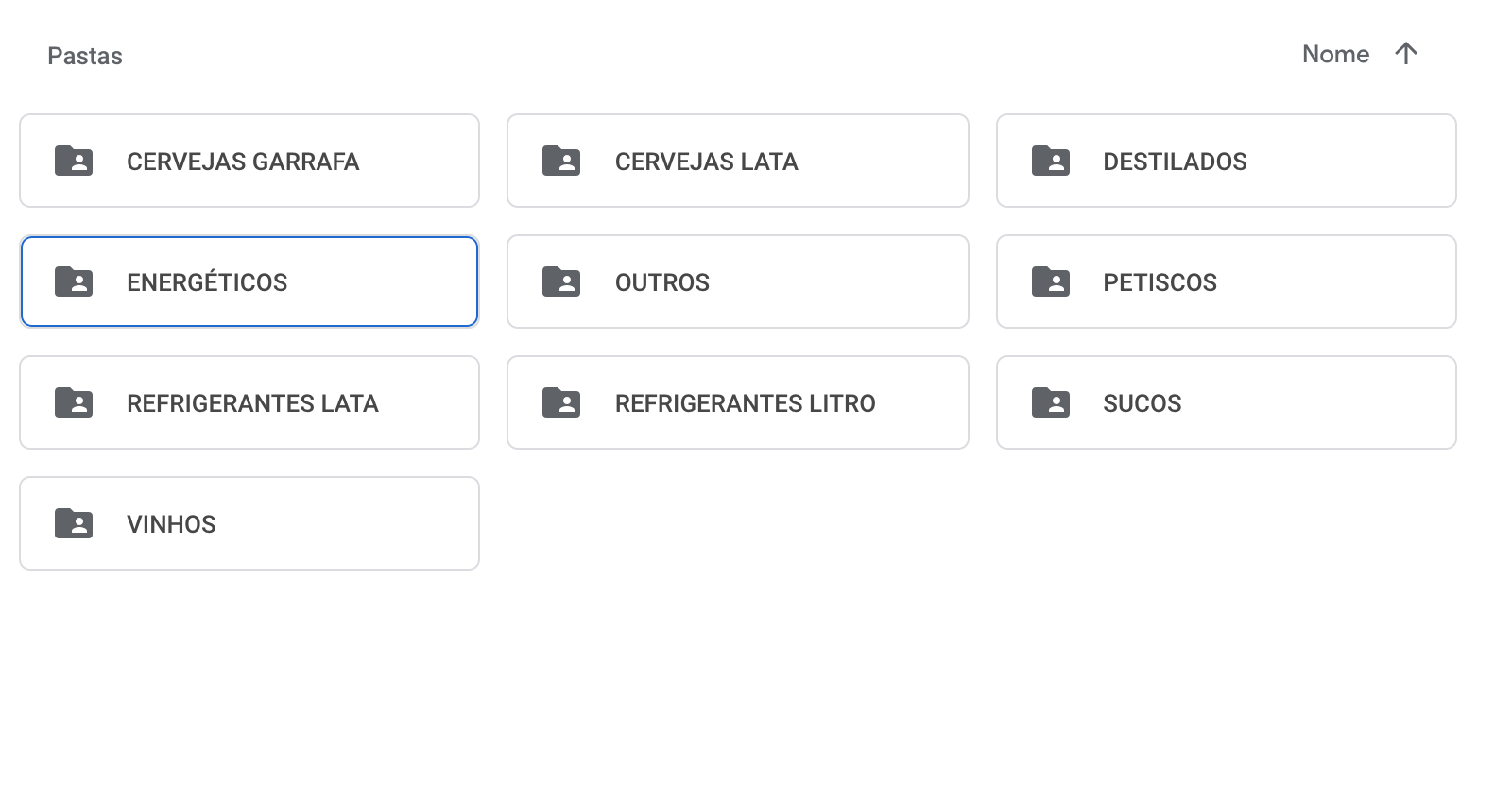
Task: Click the SUCOS shared folder icon
Action: tap(1050, 402)
